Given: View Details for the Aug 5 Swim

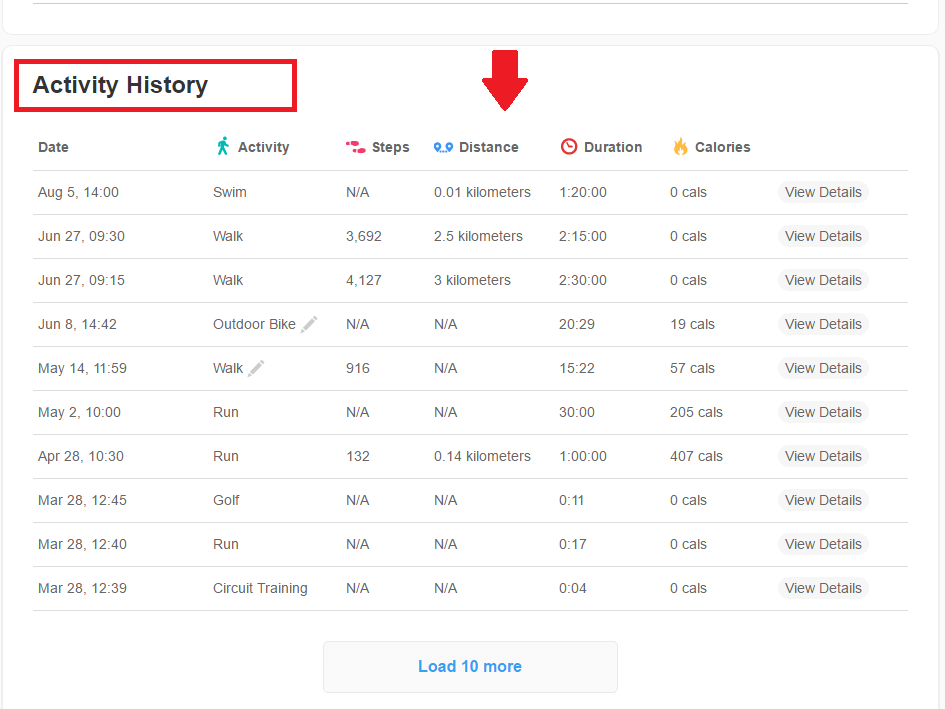Looking at the screenshot, I should click(823, 192).
